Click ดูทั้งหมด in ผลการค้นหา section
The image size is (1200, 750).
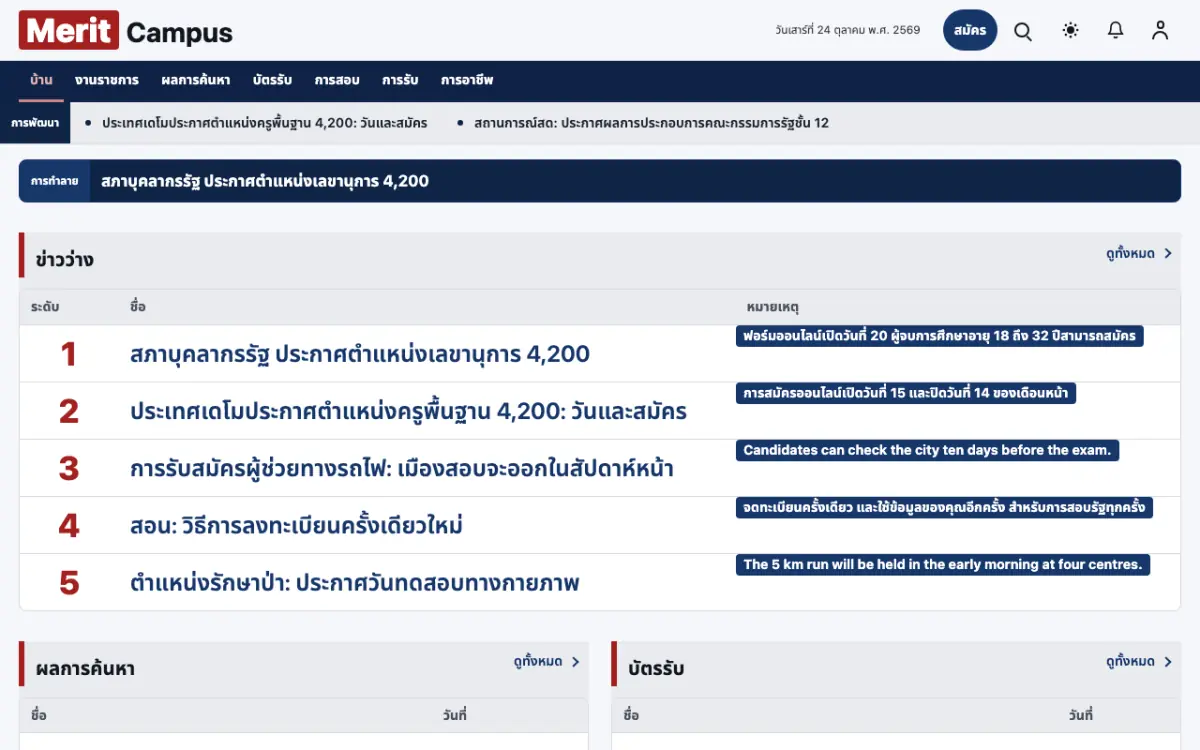tap(538, 662)
